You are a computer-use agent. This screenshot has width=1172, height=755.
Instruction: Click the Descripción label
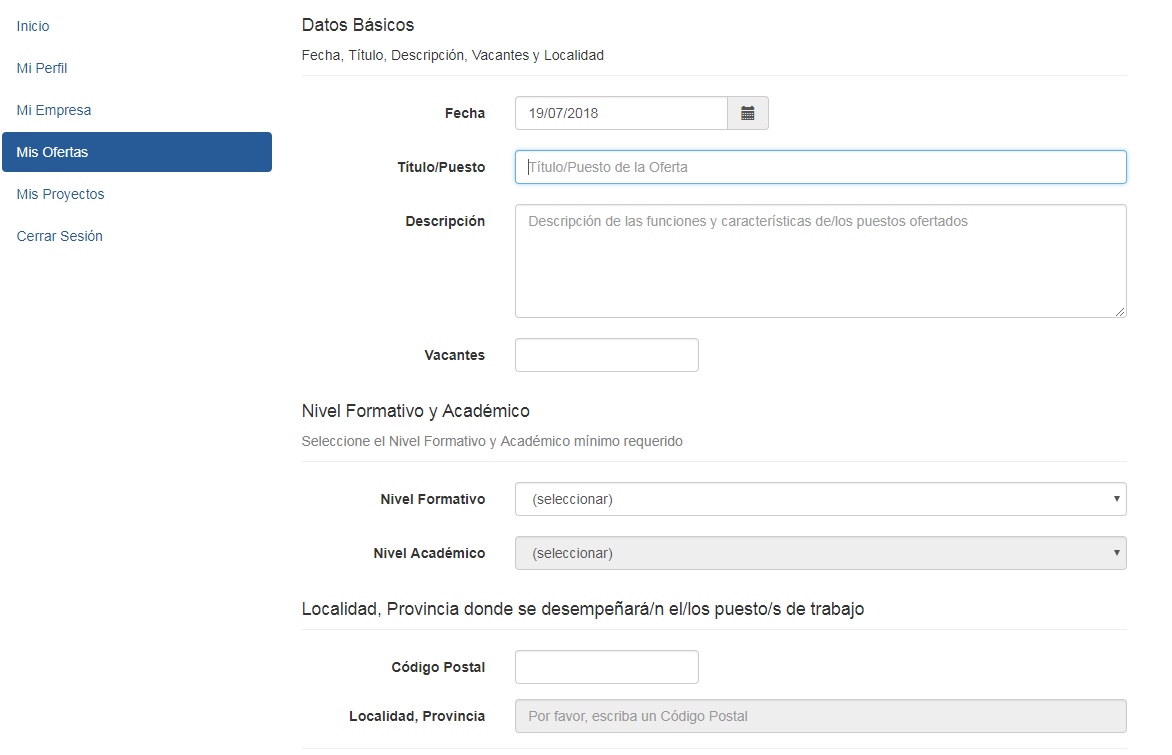[x=445, y=221]
